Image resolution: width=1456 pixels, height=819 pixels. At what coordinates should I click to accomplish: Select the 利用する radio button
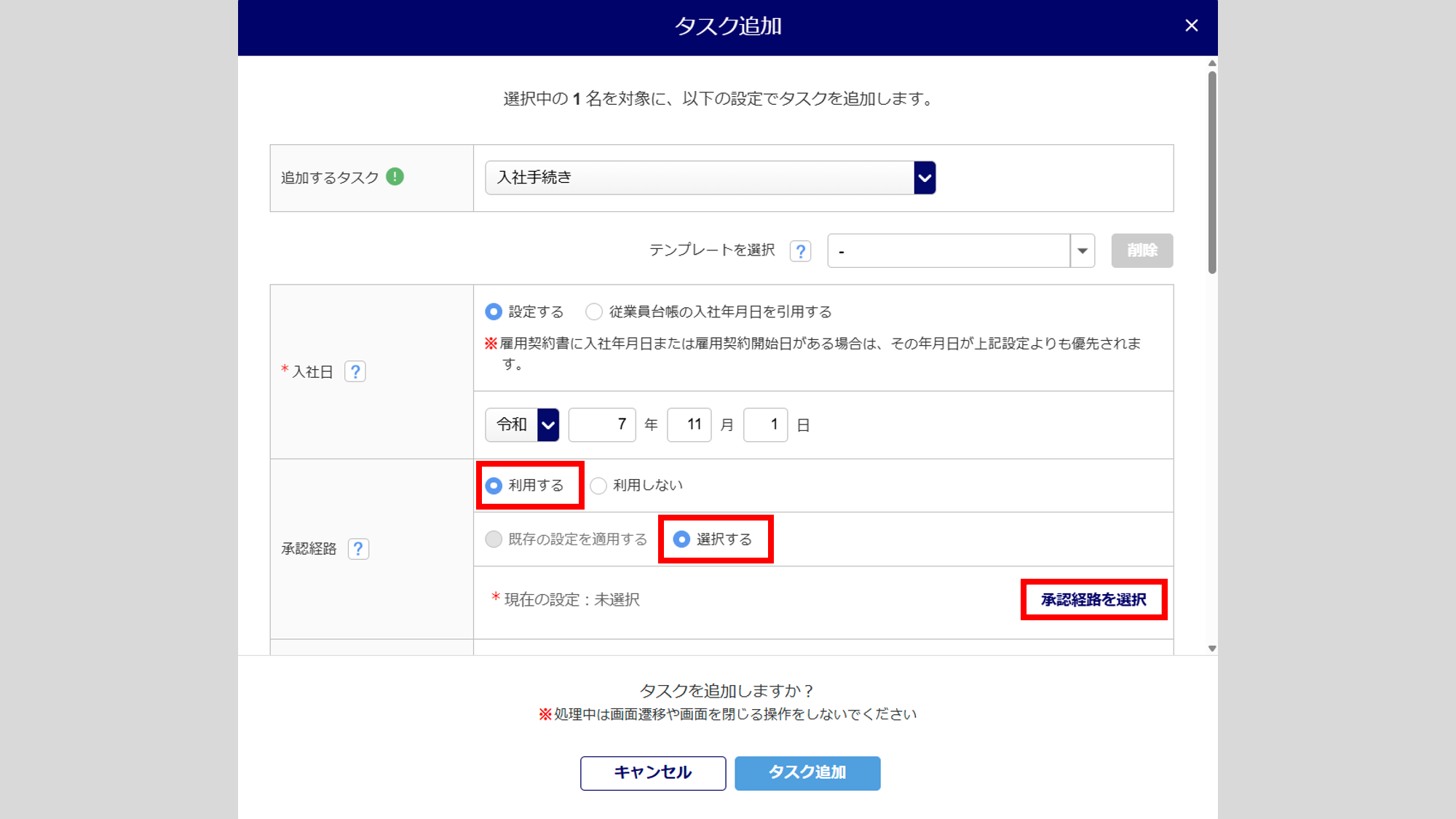494,486
